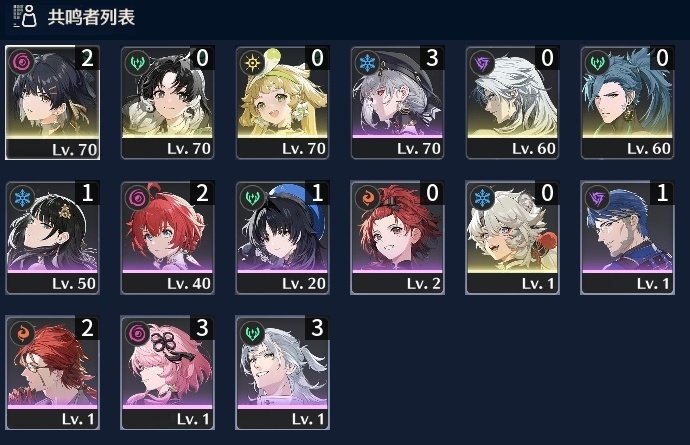Select the black-haired cat-ear Lv. 70 character
Viewport: 690px width, 445px height.
tap(167, 103)
